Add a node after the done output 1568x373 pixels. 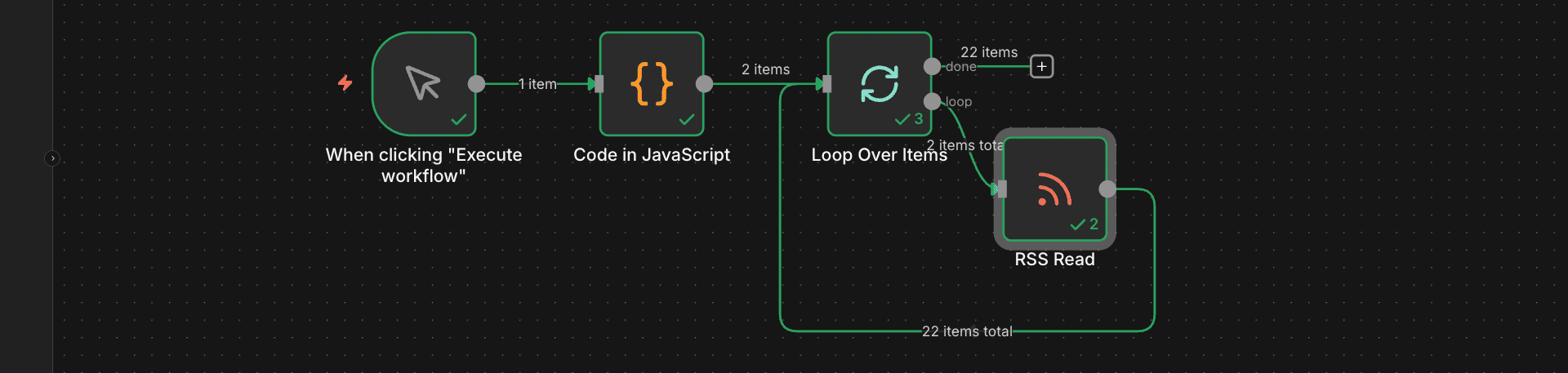(x=1042, y=66)
